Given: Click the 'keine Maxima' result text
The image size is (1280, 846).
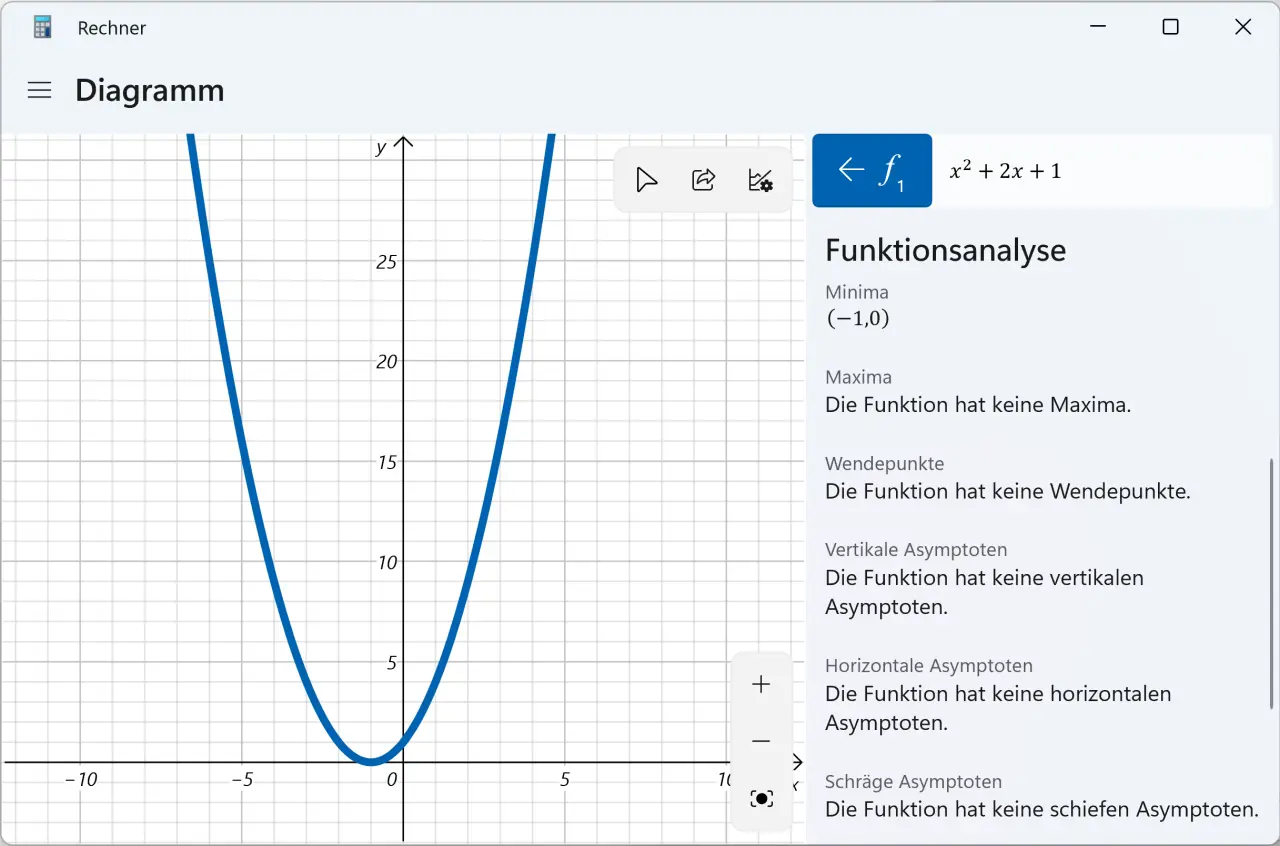Looking at the screenshot, I should coord(977,405).
